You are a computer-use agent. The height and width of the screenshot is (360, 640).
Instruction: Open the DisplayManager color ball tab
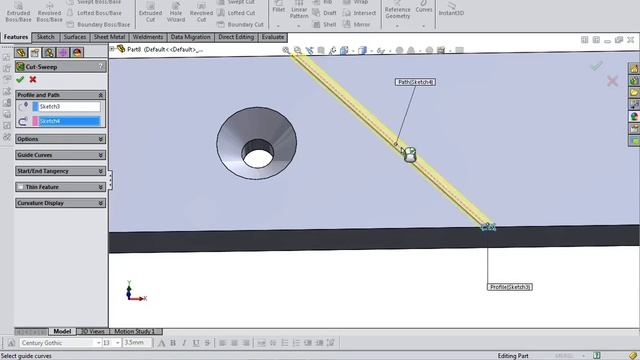(77, 52)
